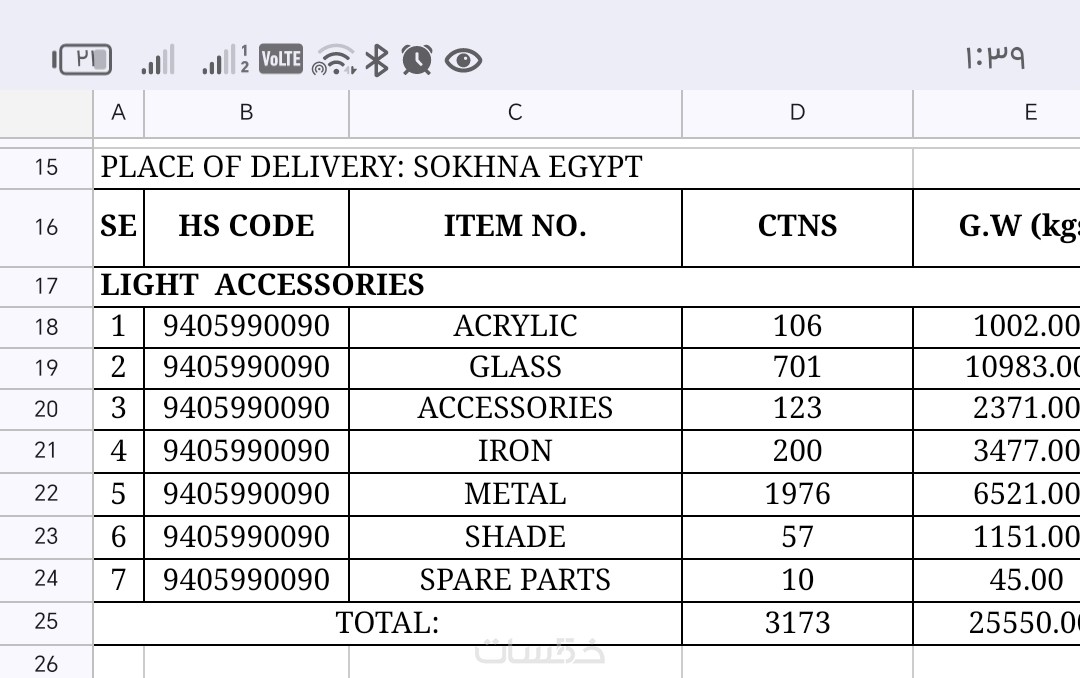Select the row 25 header
Viewport: 1080px width, 678px height.
point(46,622)
